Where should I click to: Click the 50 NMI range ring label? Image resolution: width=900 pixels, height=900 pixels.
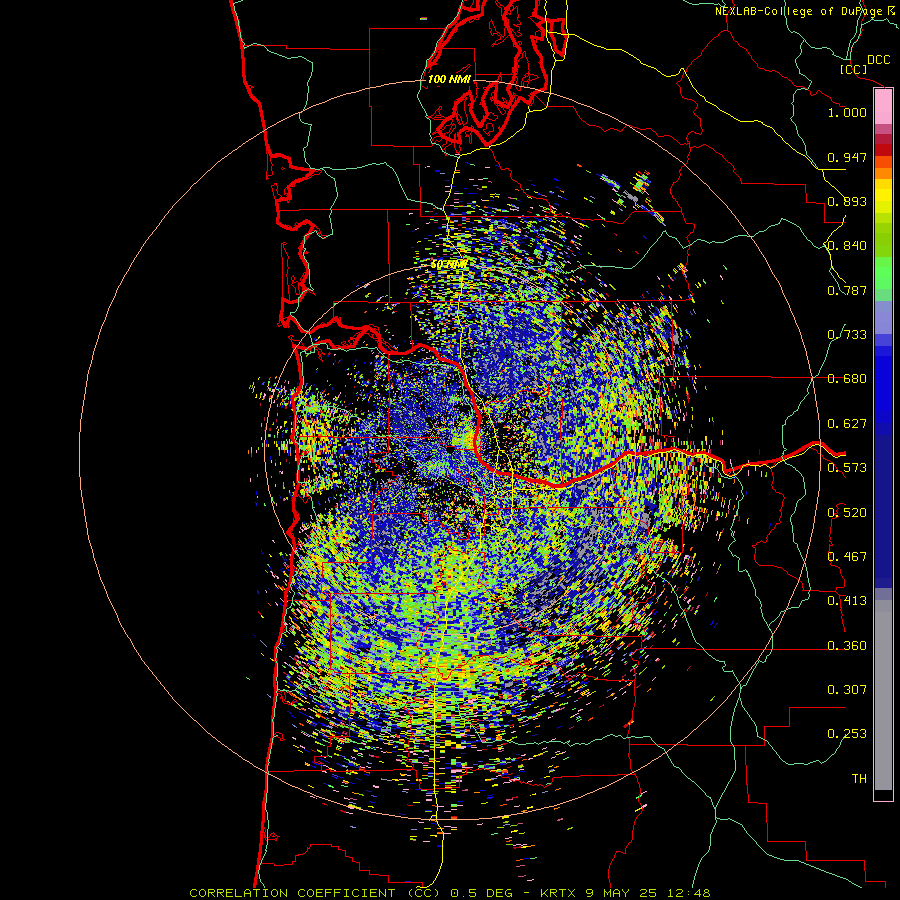[x=449, y=265]
